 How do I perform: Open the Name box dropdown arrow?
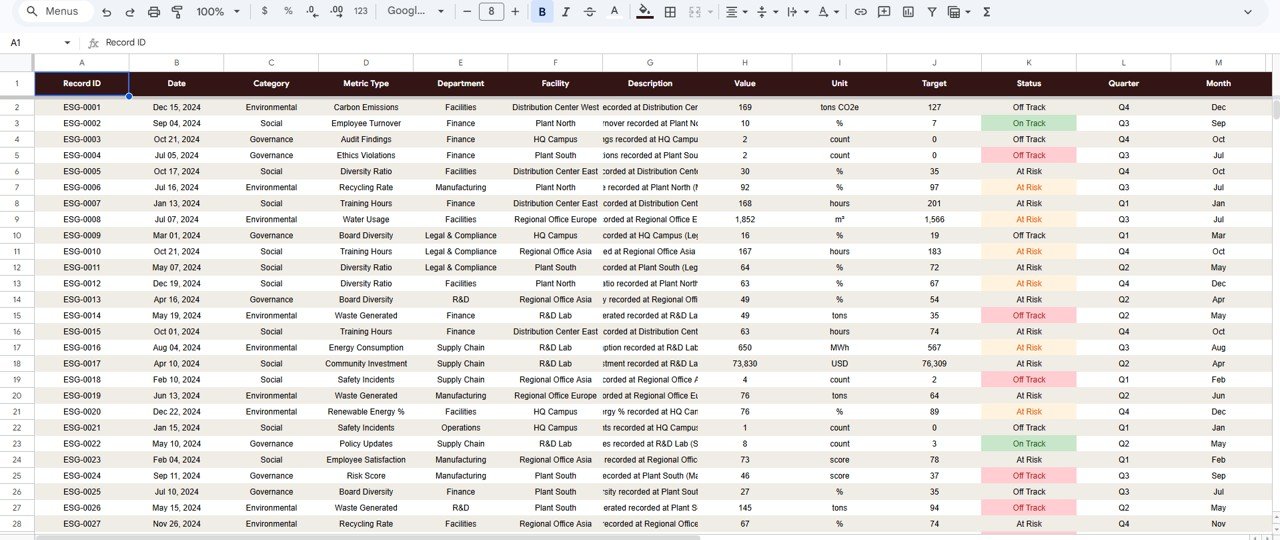pyautogui.click(x=67, y=43)
